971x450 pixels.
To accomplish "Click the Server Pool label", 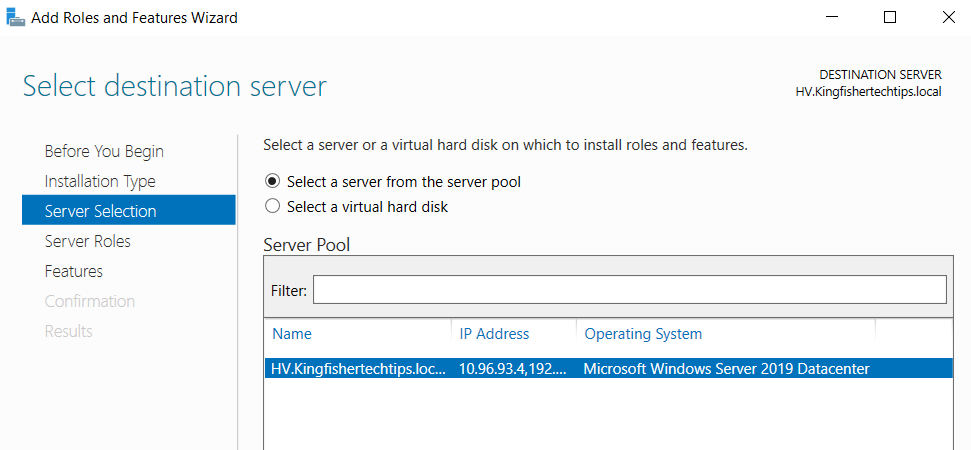I will tap(307, 245).
